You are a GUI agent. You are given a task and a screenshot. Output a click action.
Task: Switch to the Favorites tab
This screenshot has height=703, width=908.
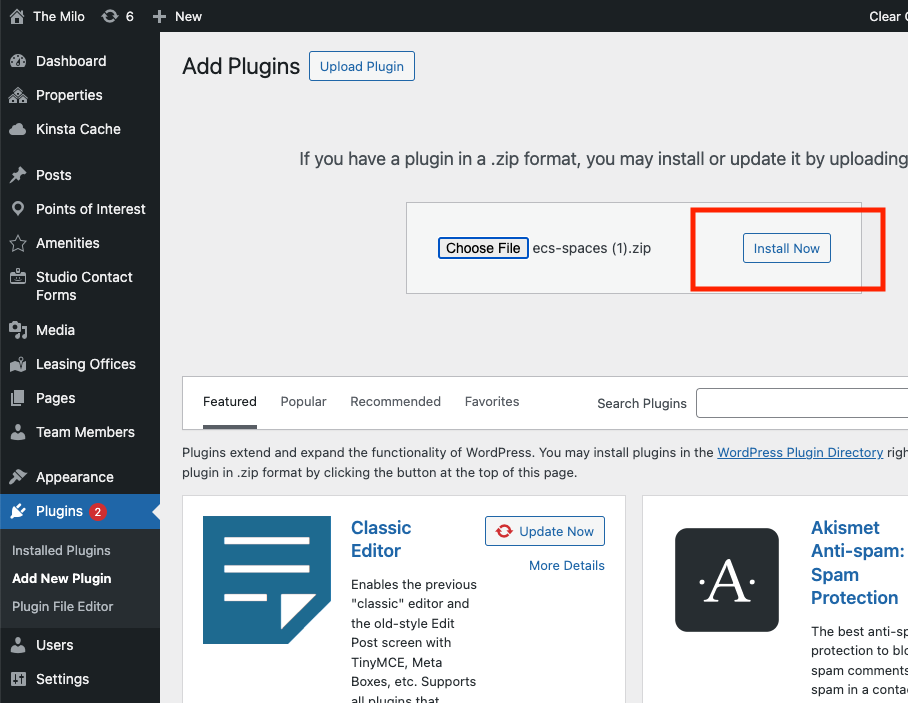[492, 402]
